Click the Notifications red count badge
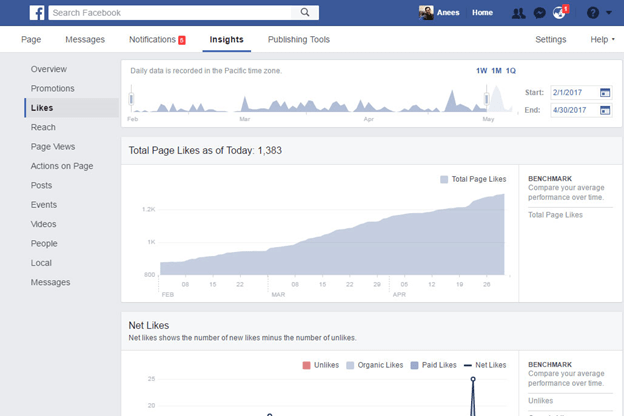The width and height of the screenshot is (624, 419). point(182,40)
